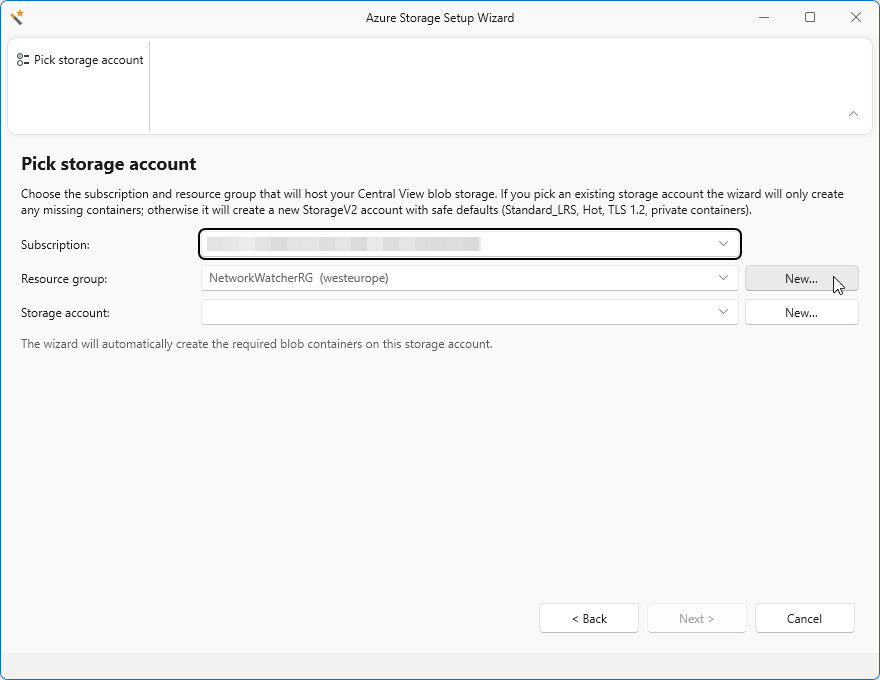Open the Subscription dropdown
This screenshot has width=880, height=680.
470,244
